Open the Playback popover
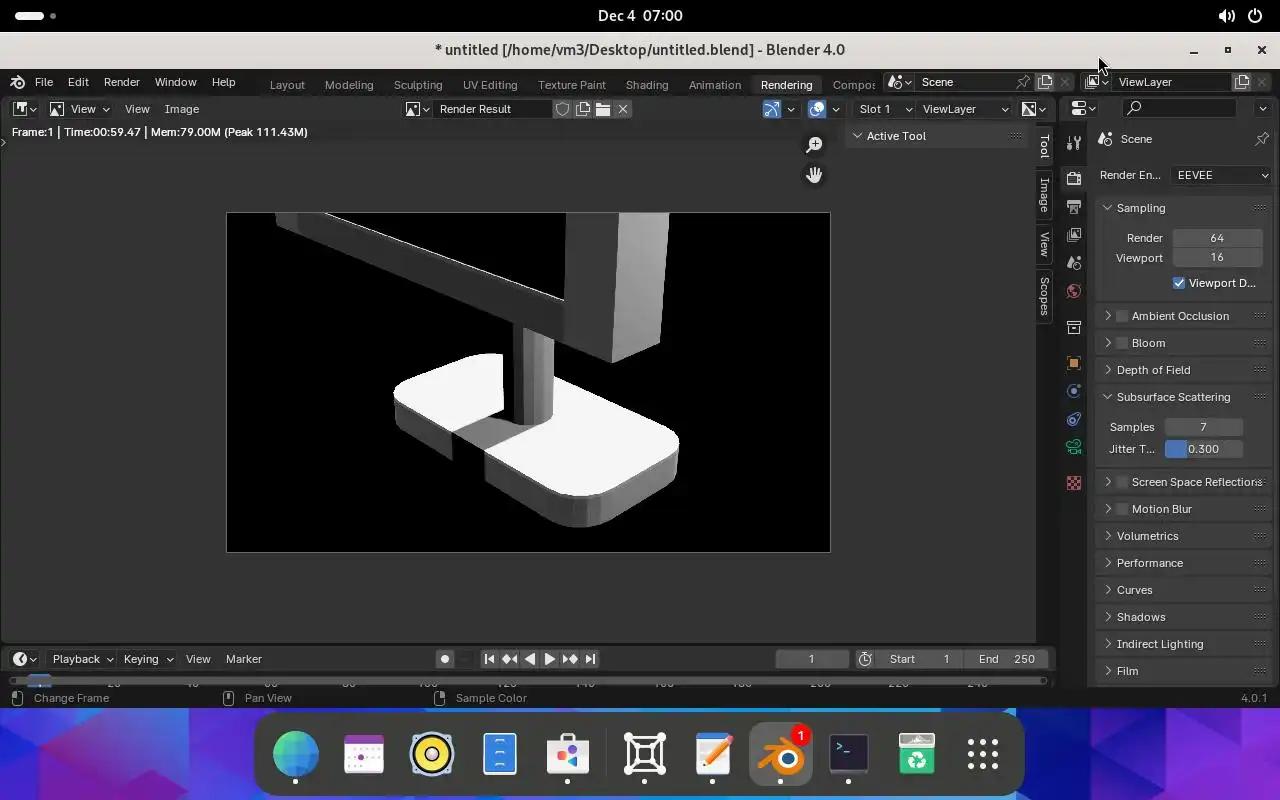1280x800 pixels. (x=82, y=659)
